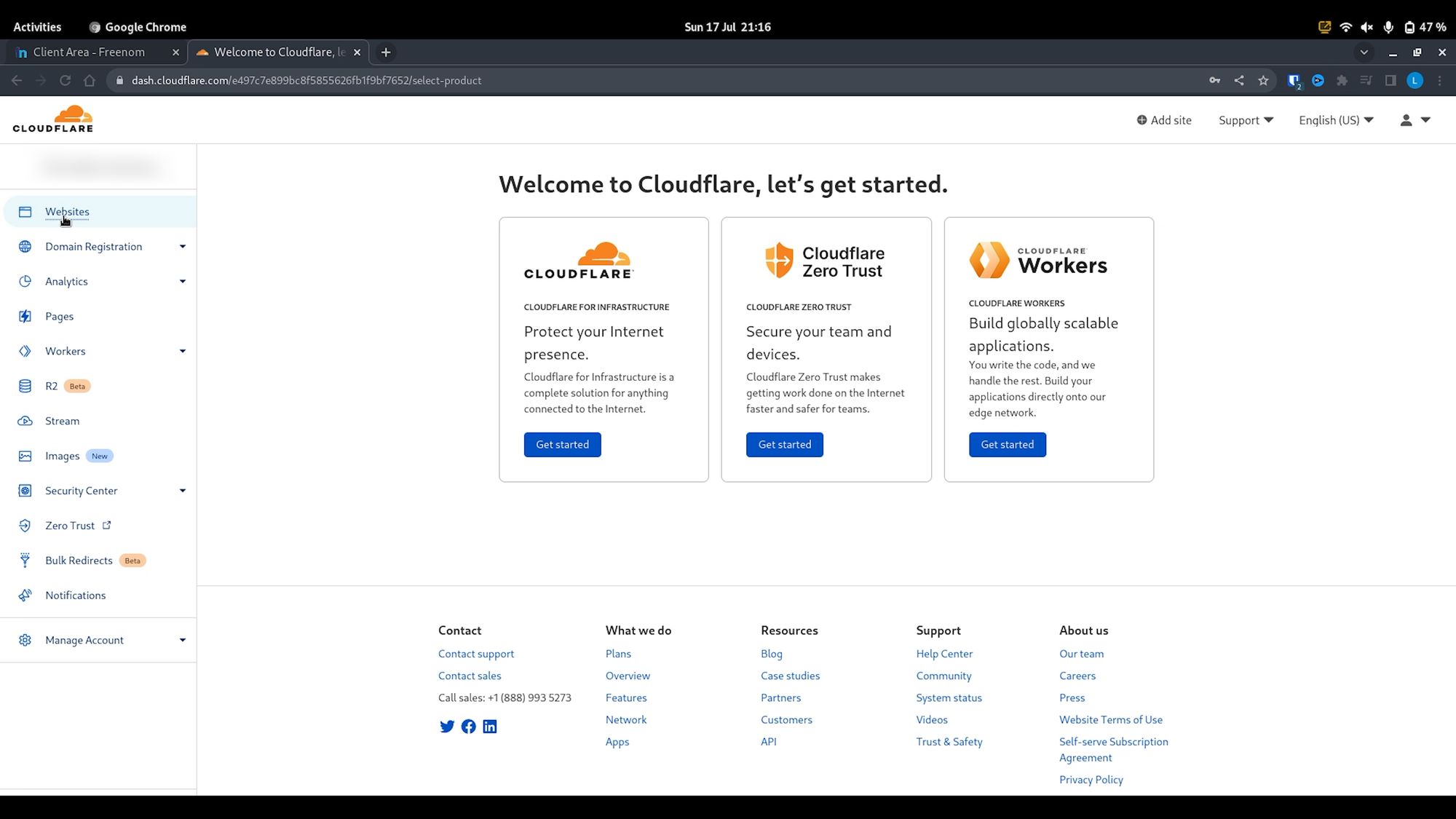1456x819 pixels.
Task: Click the Security Center icon
Action: (25, 491)
